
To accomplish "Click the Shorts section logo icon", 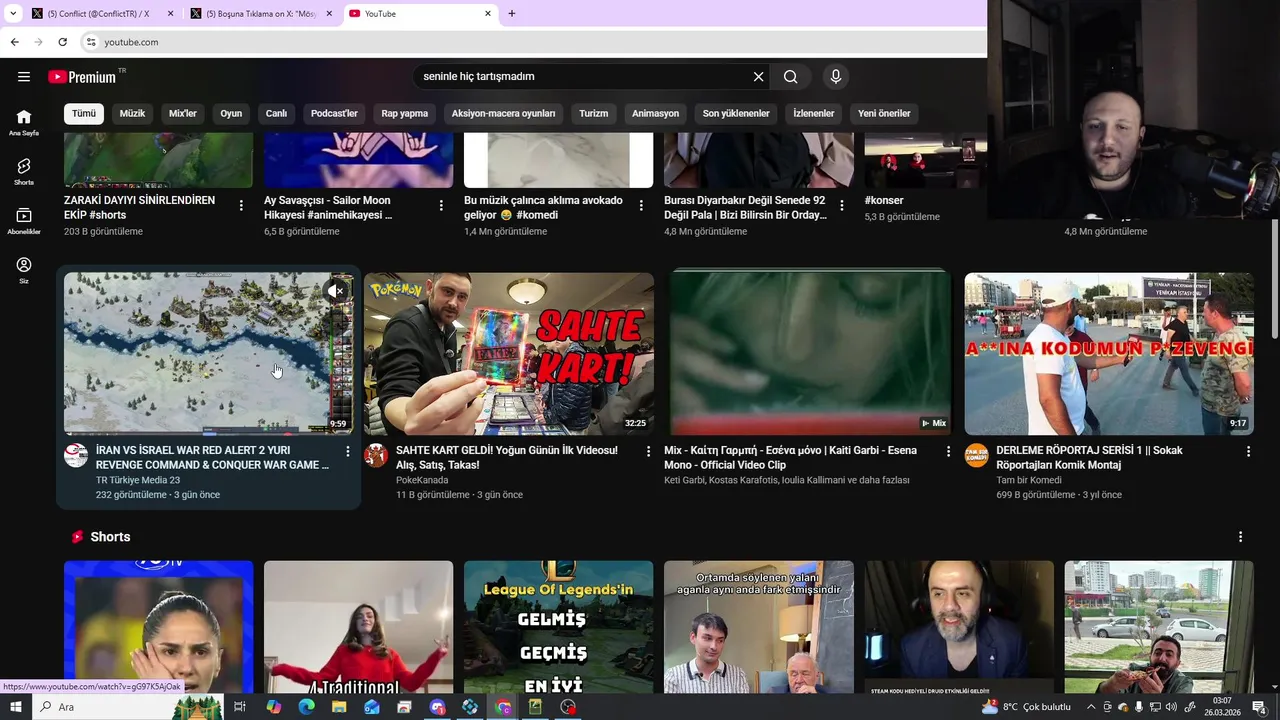I will [x=77, y=537].
